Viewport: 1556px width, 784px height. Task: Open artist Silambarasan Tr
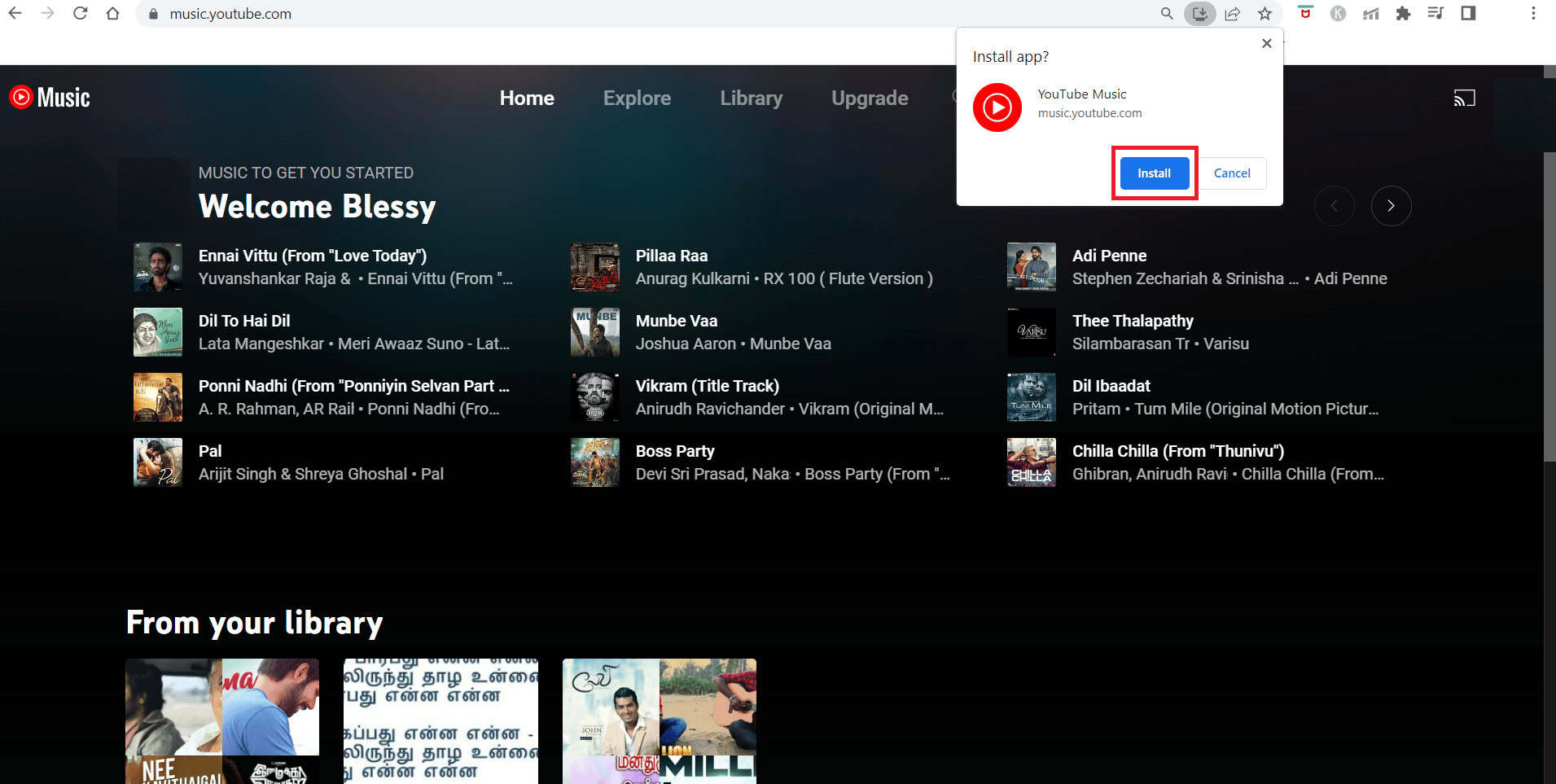(x=1131, y=344)
